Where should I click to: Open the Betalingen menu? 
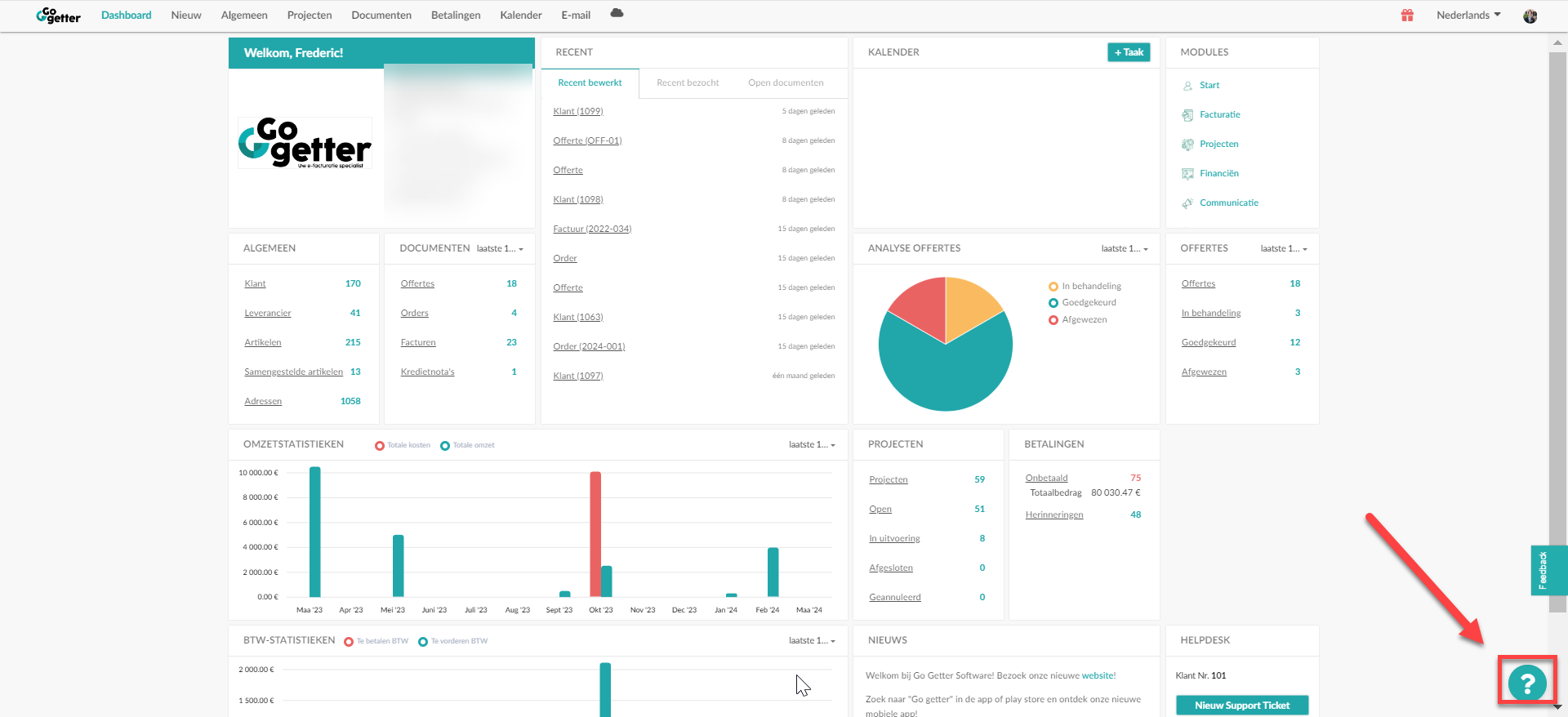click(x=456, y=15)
